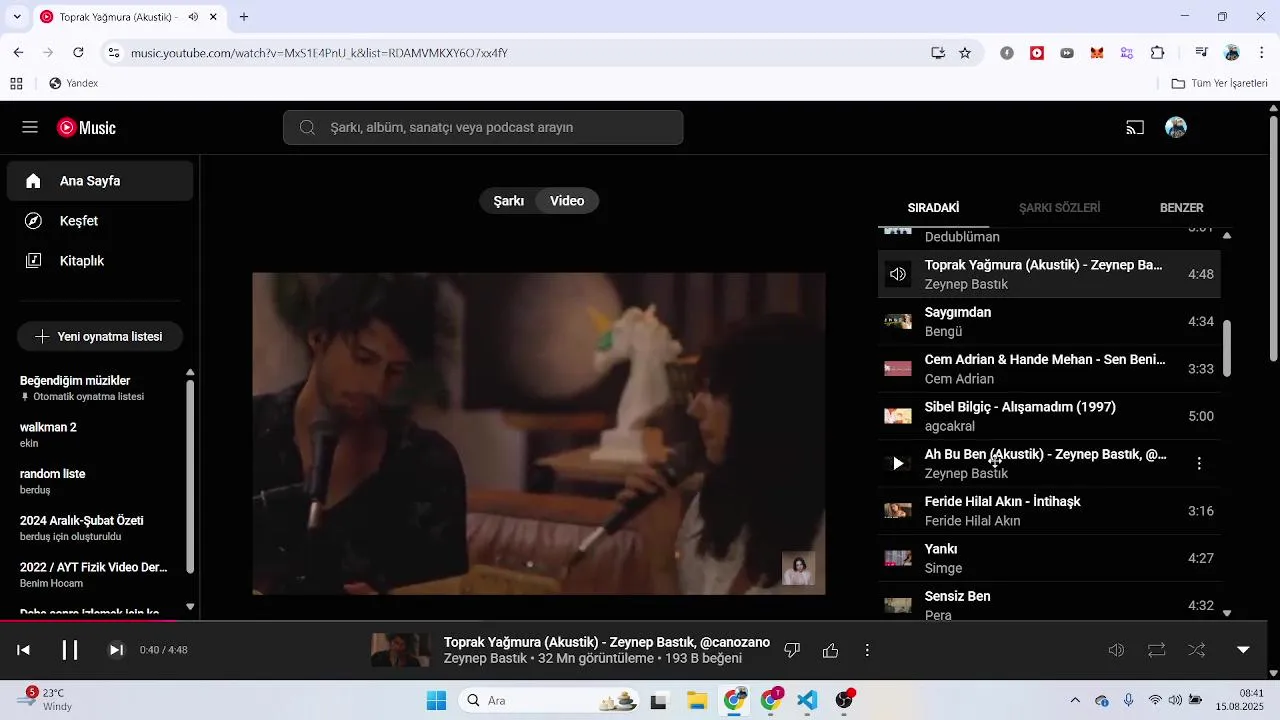Image resolution: width=1280 pixels, height=720 pixels.
Task: Toggle repeat mode
Action: [1157, 650]
